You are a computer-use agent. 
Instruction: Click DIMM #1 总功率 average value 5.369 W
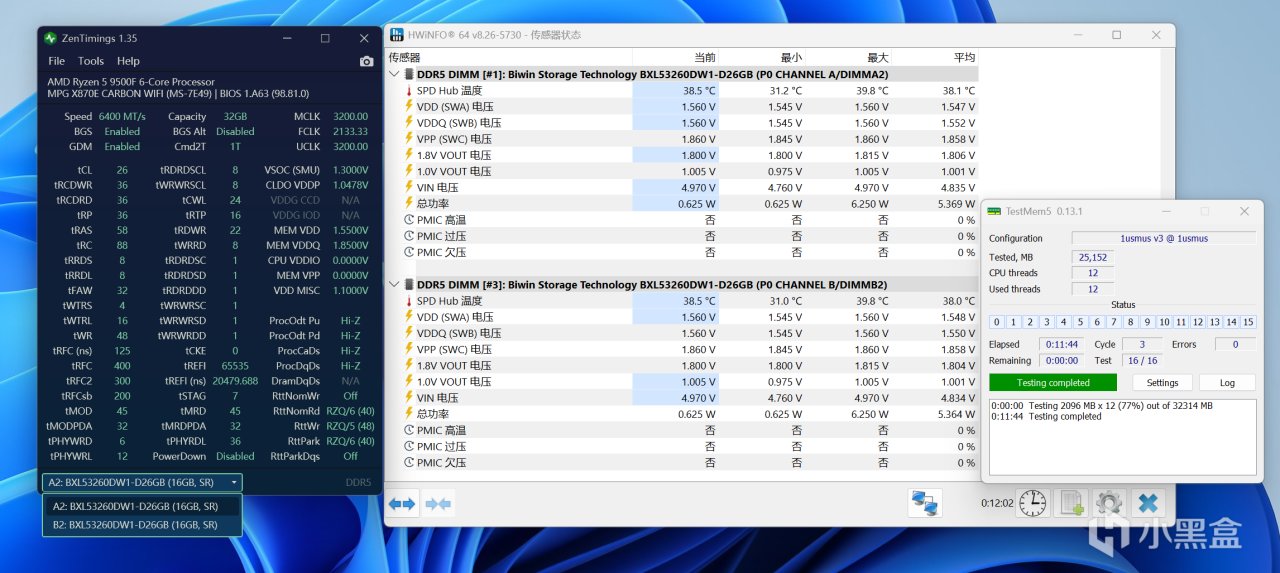click(953, 204)
